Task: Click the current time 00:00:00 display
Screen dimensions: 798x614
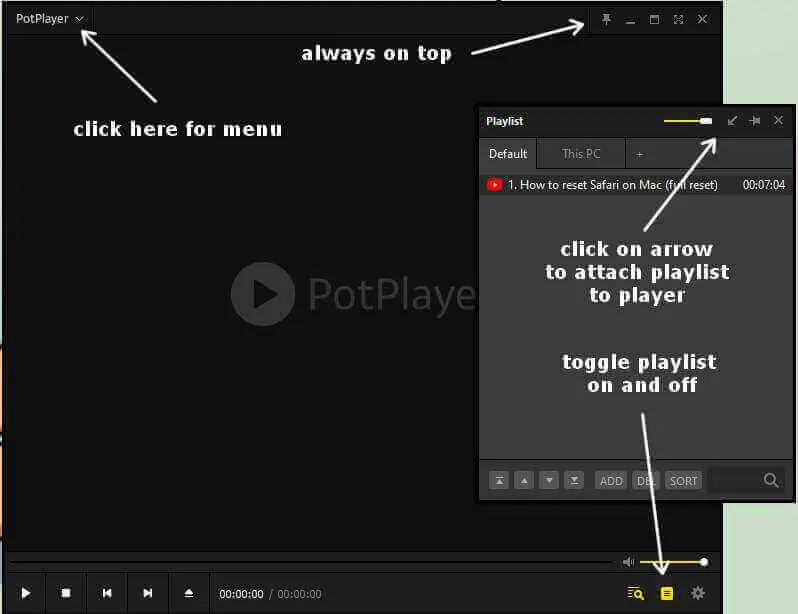Action: 241,594
